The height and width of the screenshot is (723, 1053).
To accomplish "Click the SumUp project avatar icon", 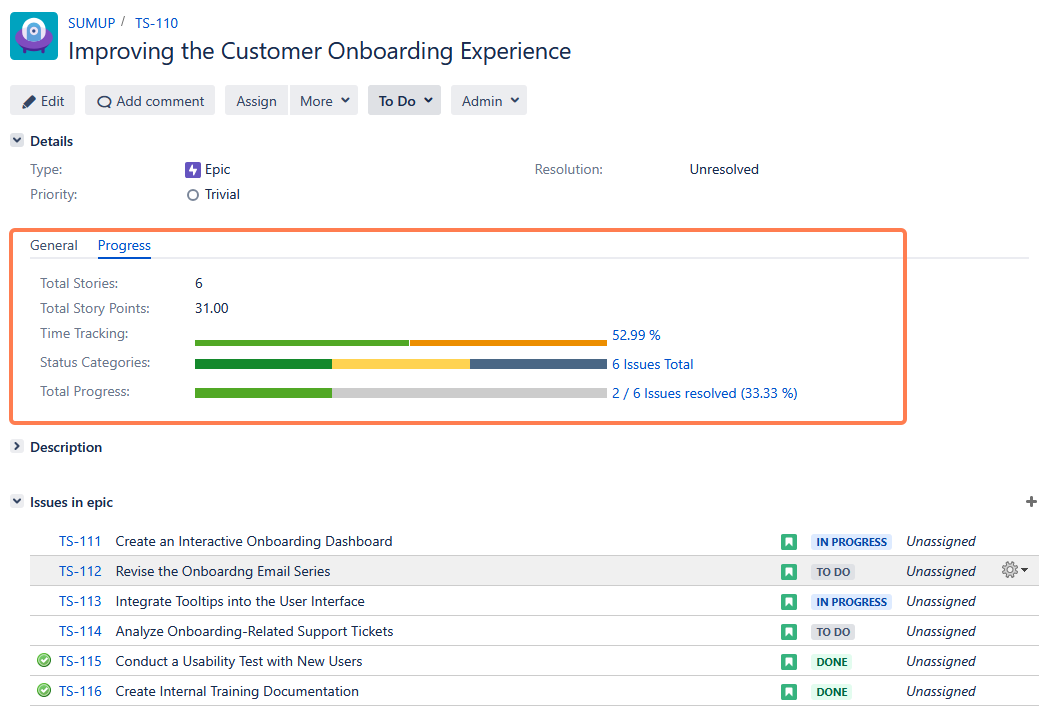I will tap(33, 36).
